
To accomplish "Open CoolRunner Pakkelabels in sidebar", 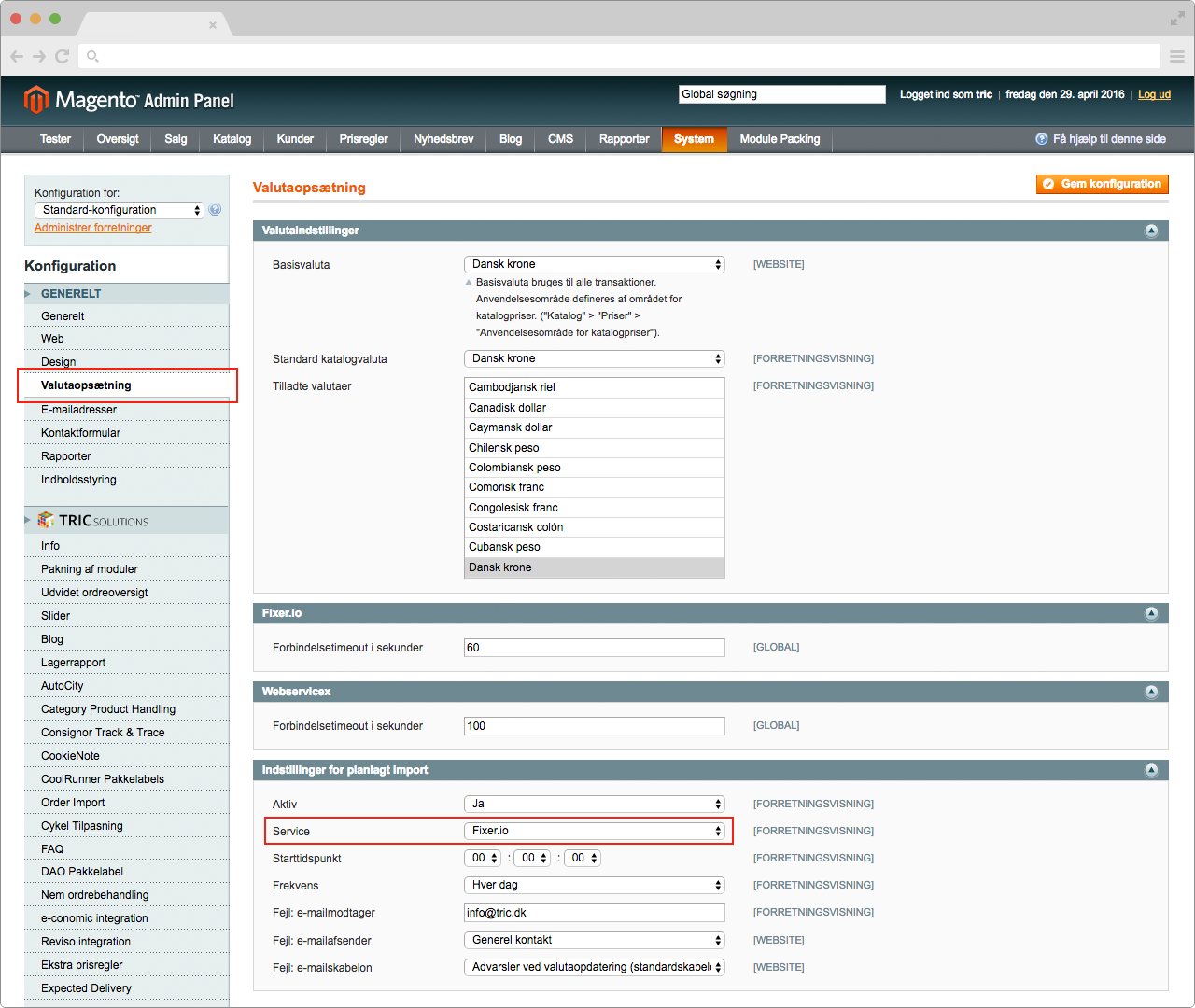I will pos(103,779).
